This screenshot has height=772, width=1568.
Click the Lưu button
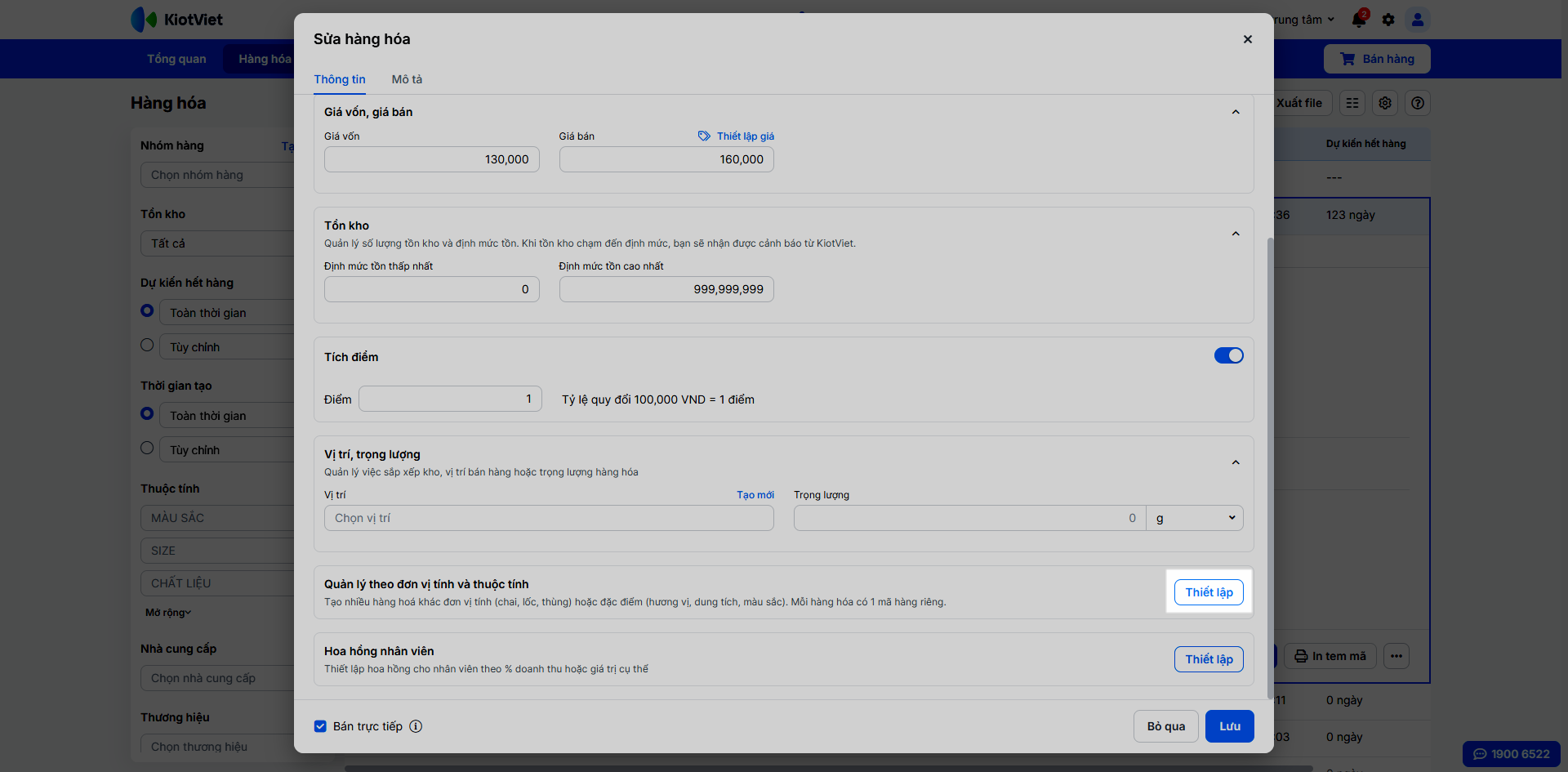click(1229, 726)
